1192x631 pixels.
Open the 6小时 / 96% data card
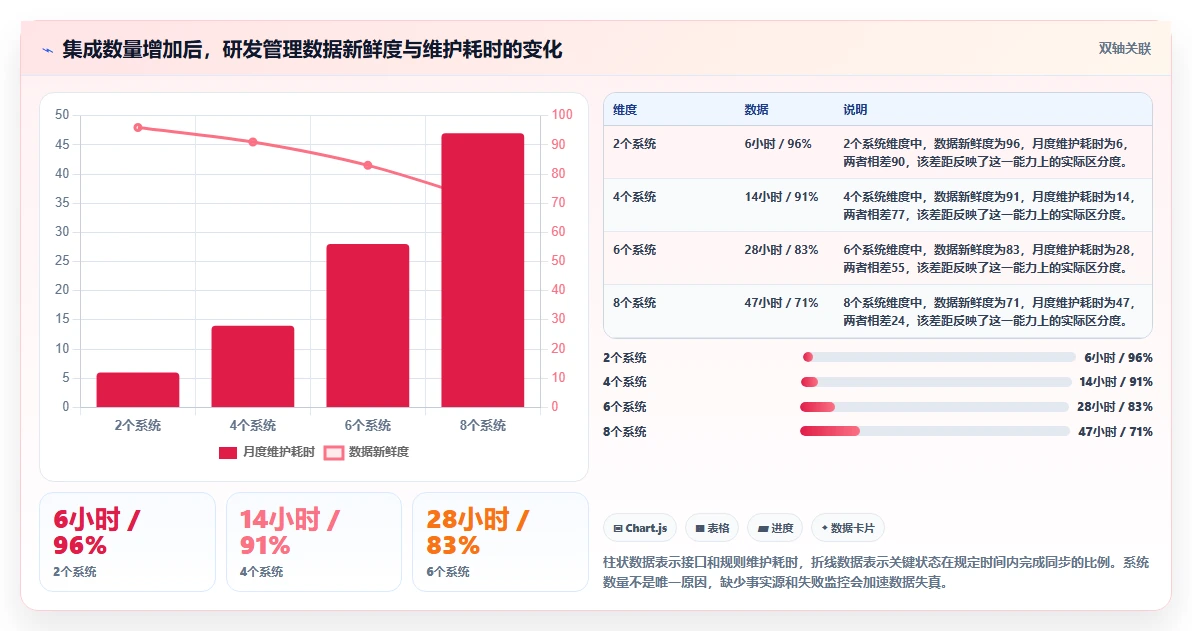coord(127,542)
